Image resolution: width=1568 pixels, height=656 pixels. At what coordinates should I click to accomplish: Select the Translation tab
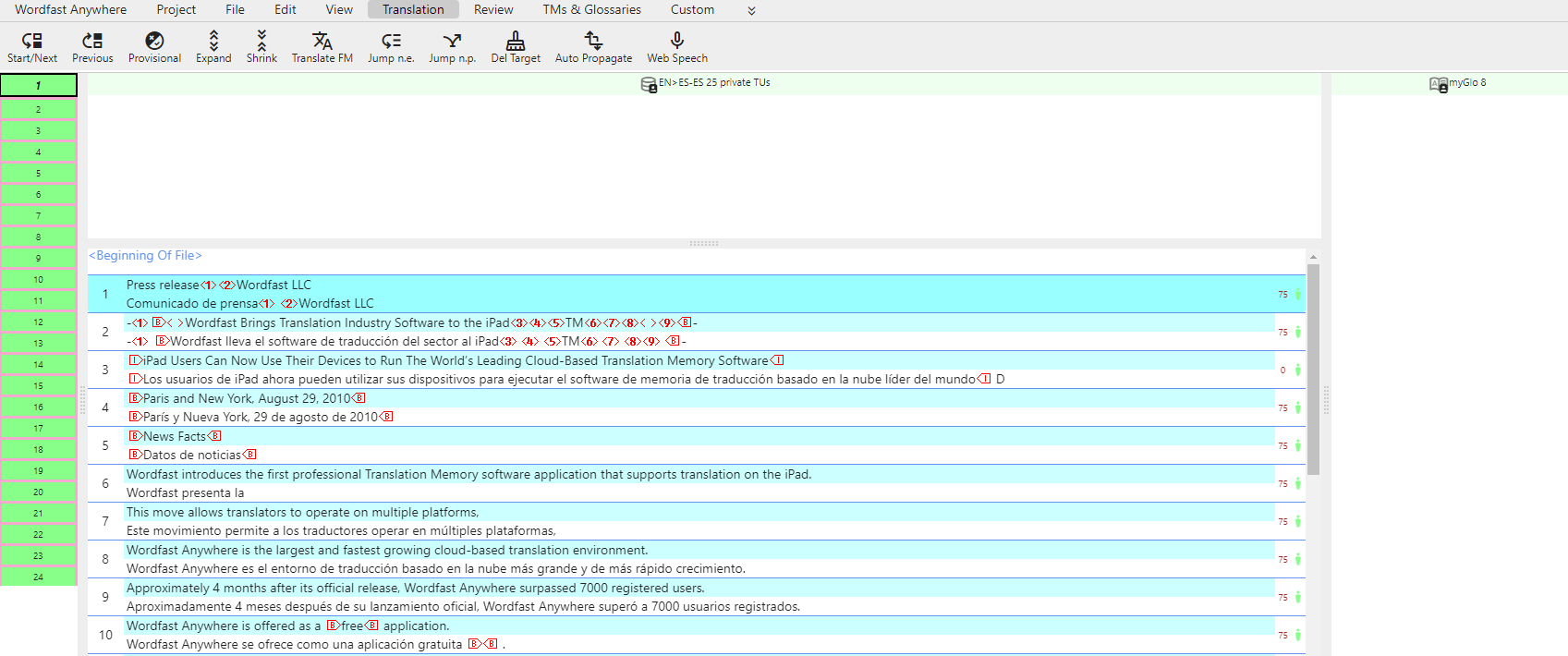(x=413, y=9)
